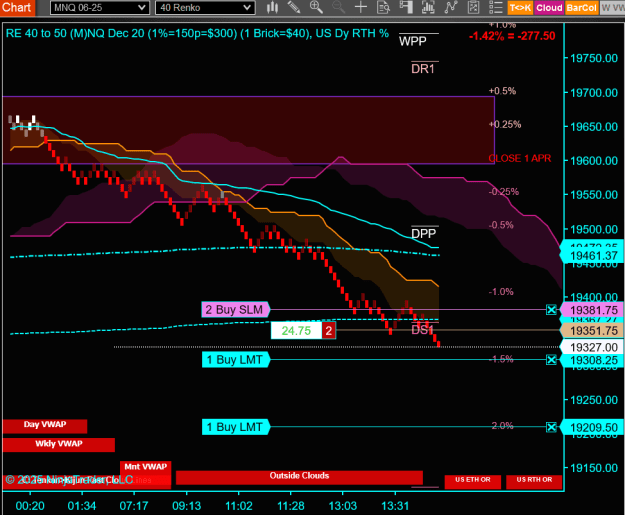Cancel the 2 Buy SLM order X
Screen dimensions: 625x515
pyautogui.click(x=551, y=309)
